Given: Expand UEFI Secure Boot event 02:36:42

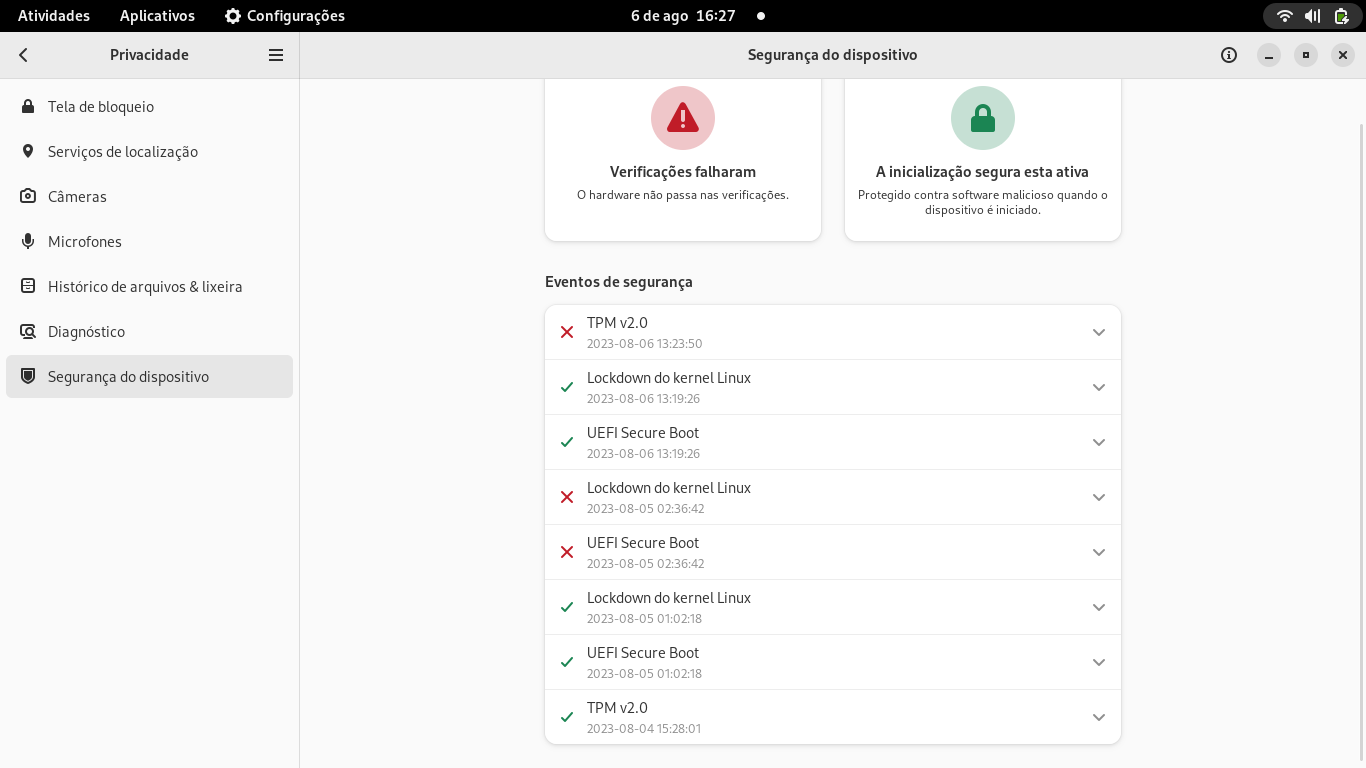Looking at the screenshot, I should pyautogui.click(x=1099, y=552).
